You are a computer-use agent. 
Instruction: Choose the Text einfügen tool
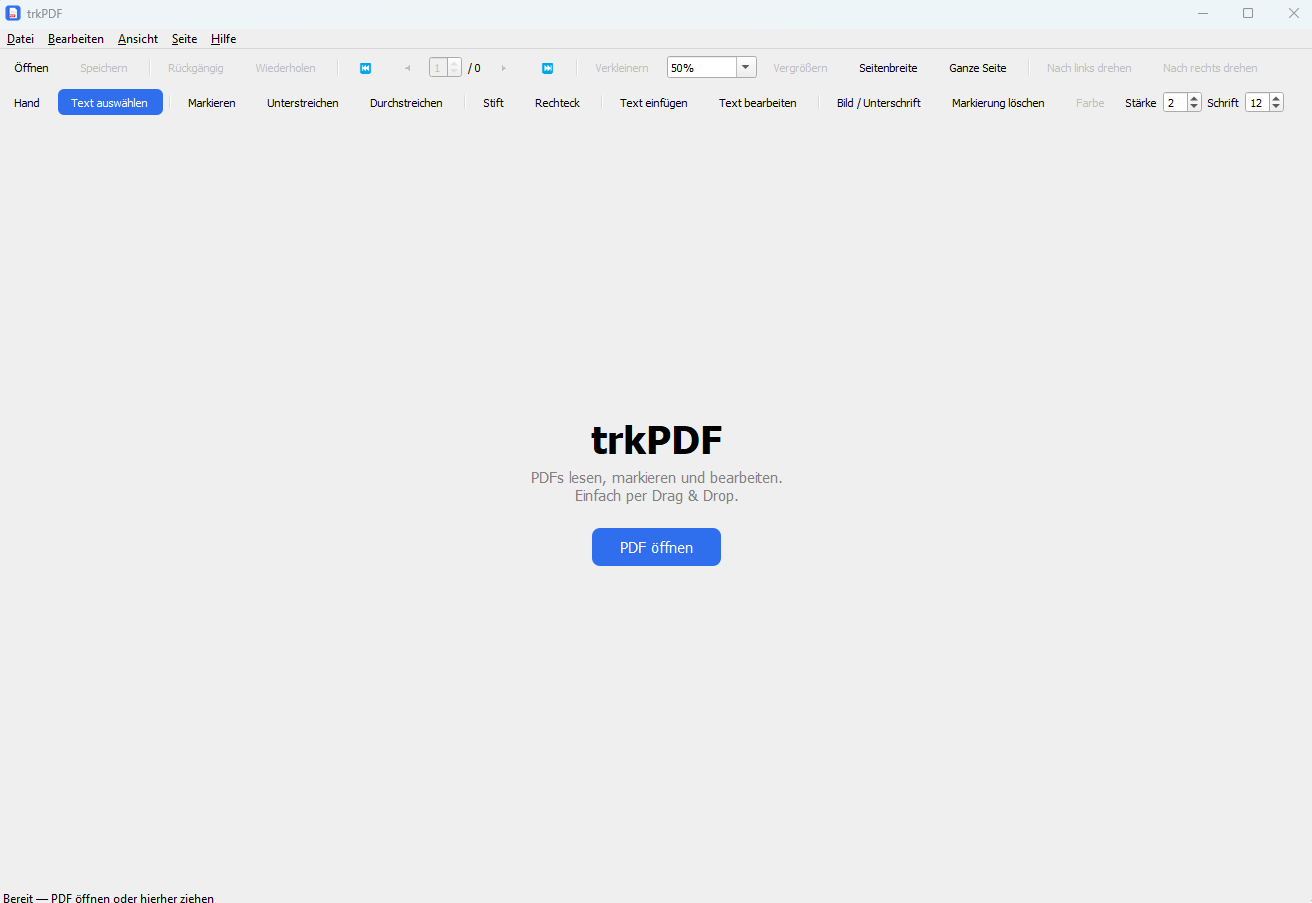click(654, 103)
